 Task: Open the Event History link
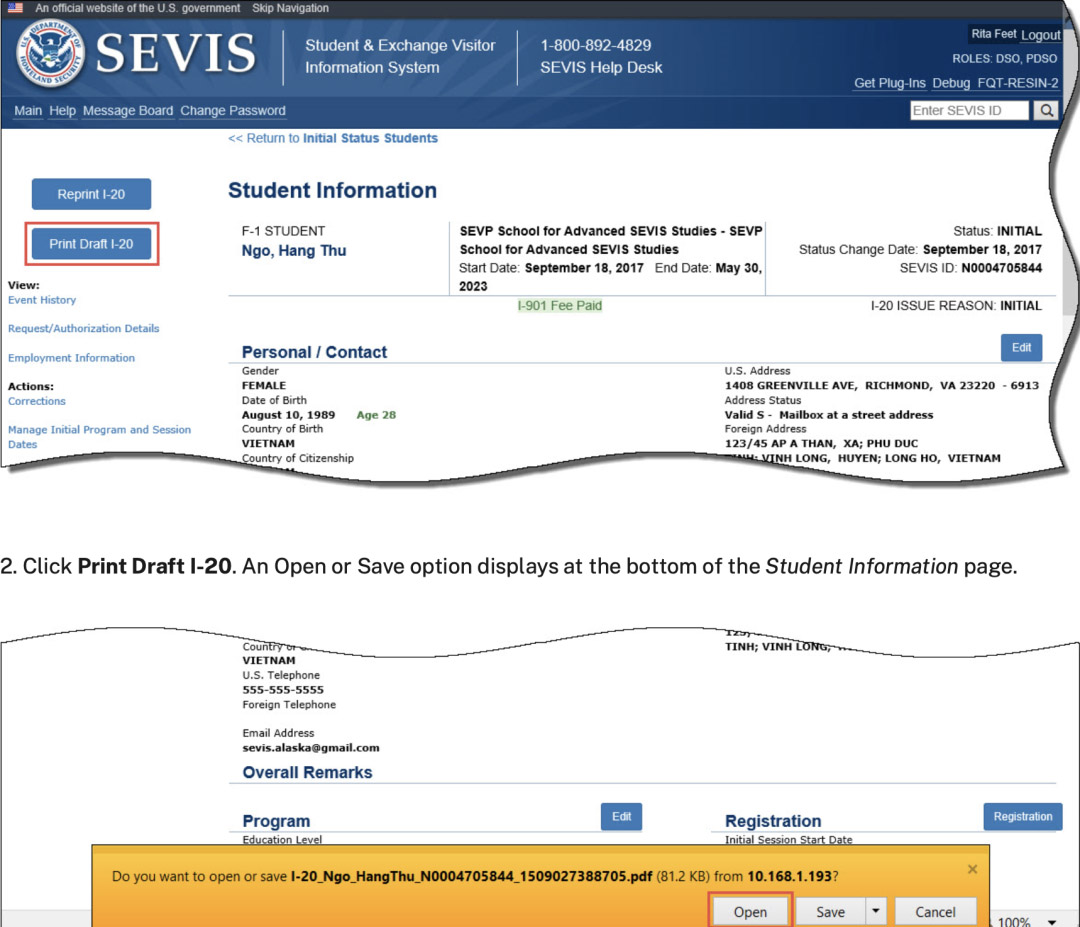42,300
